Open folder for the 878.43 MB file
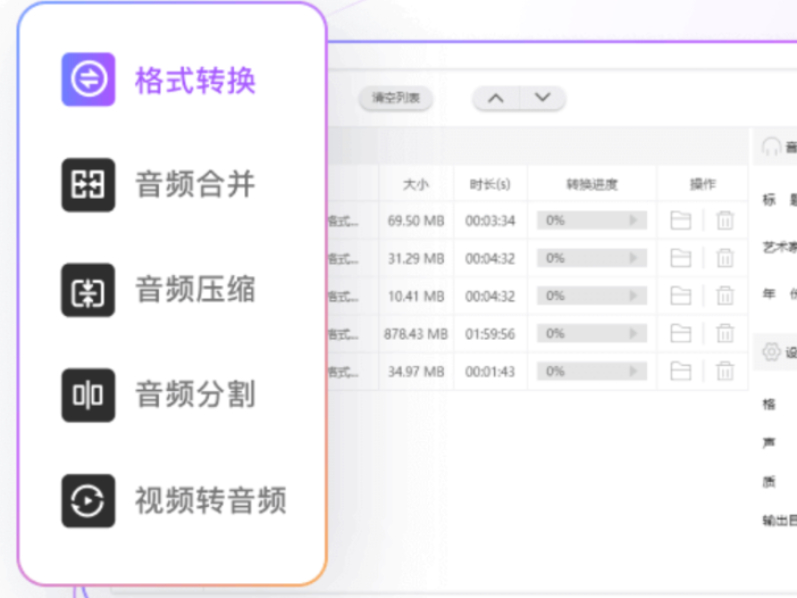797x598 pixels. (x=681, y=334)
